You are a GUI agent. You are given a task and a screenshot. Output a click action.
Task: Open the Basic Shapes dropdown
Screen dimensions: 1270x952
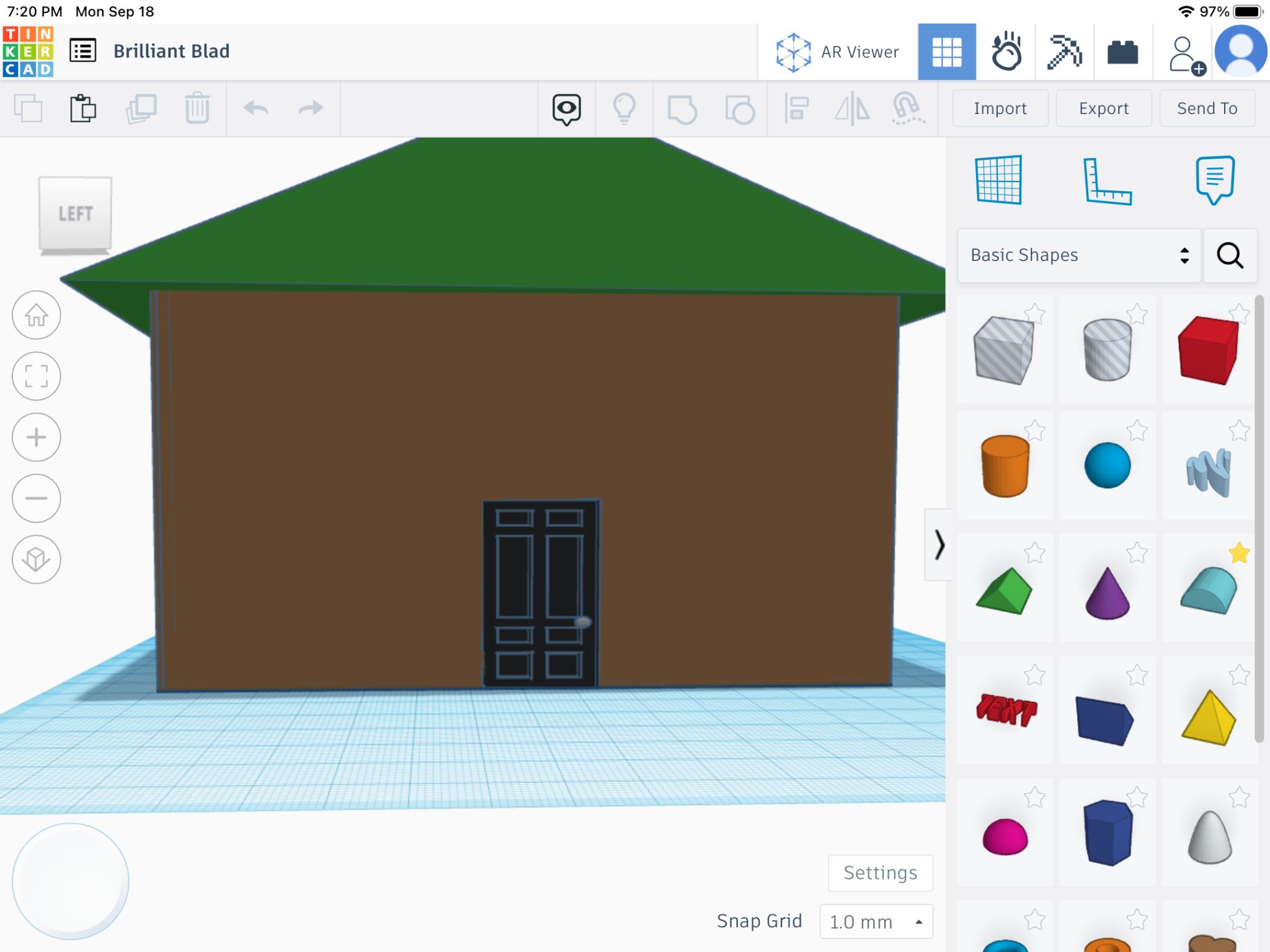coord(1079,255)
